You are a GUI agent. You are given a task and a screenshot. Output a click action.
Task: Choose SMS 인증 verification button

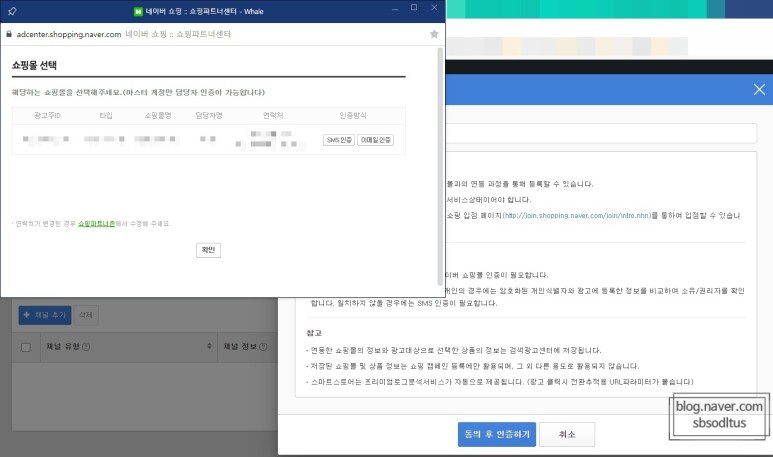coord(339,140)
